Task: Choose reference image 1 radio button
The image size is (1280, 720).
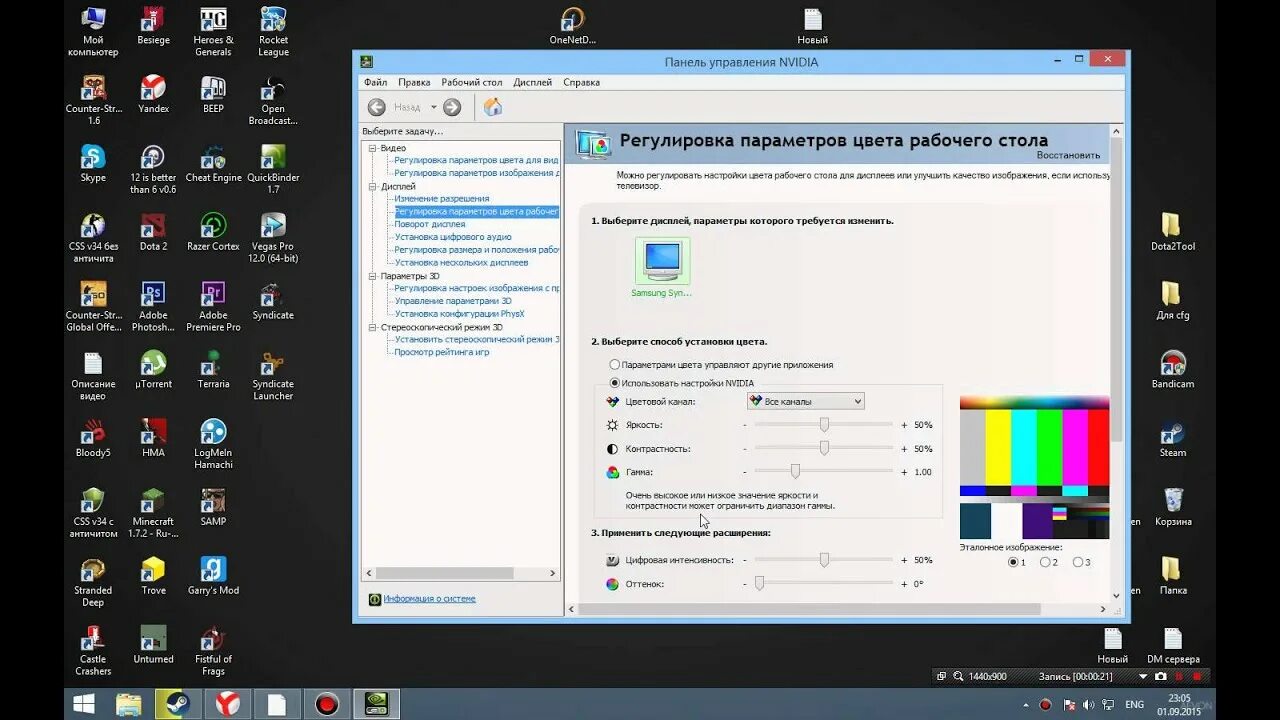Action: [1014, 562]
